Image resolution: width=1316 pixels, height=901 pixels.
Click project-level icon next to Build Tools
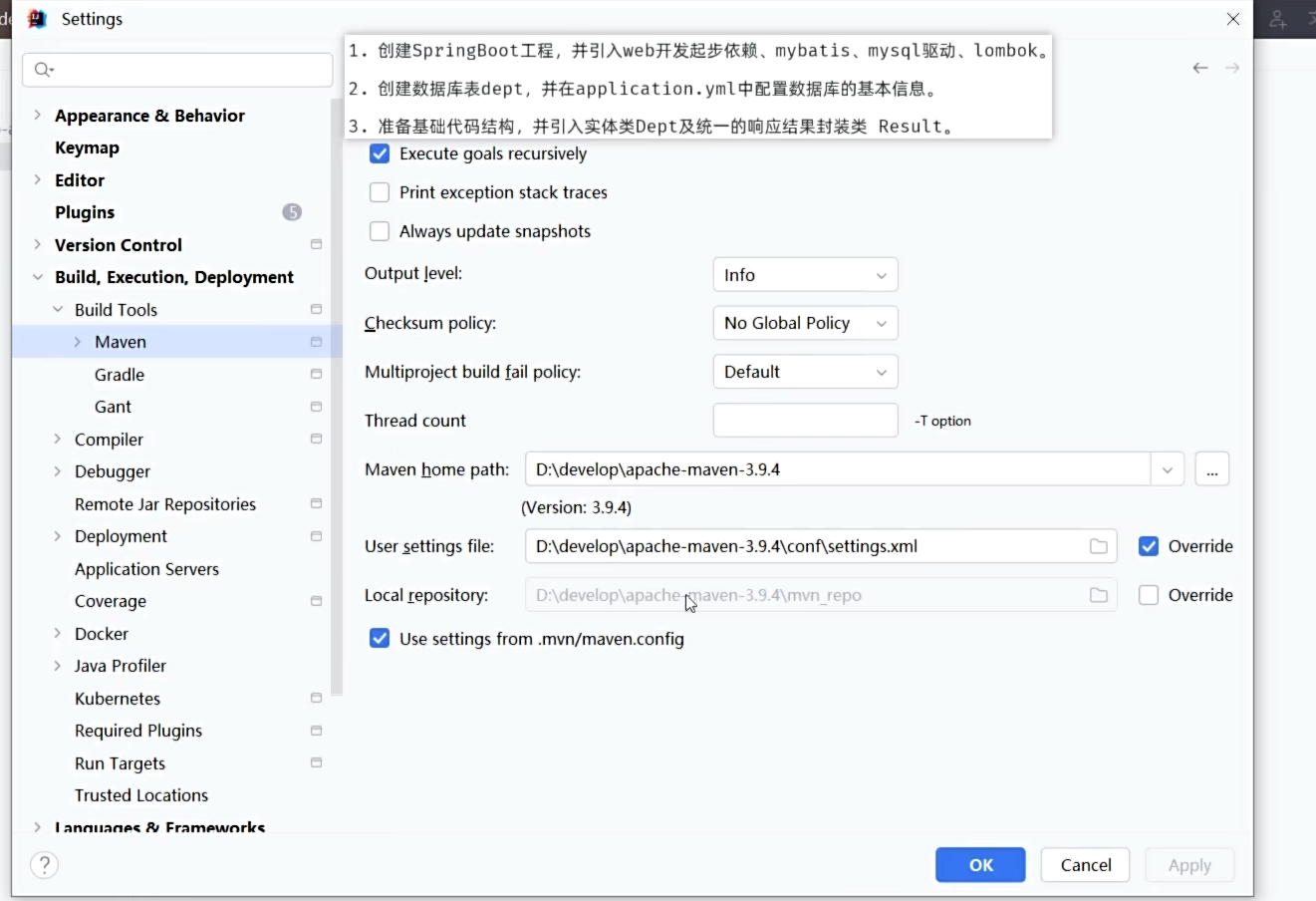coord(316,309)
